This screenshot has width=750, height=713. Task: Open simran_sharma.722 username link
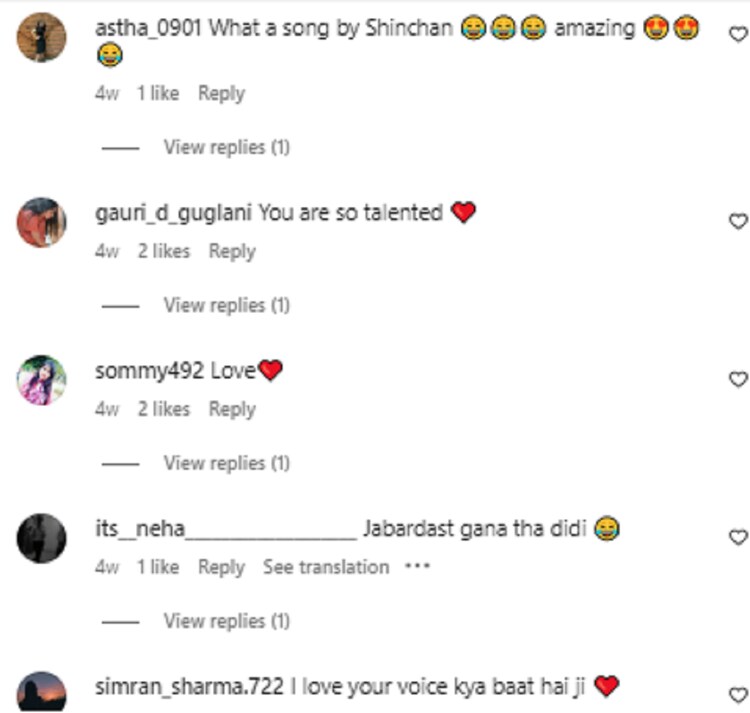tap(189, 687)
